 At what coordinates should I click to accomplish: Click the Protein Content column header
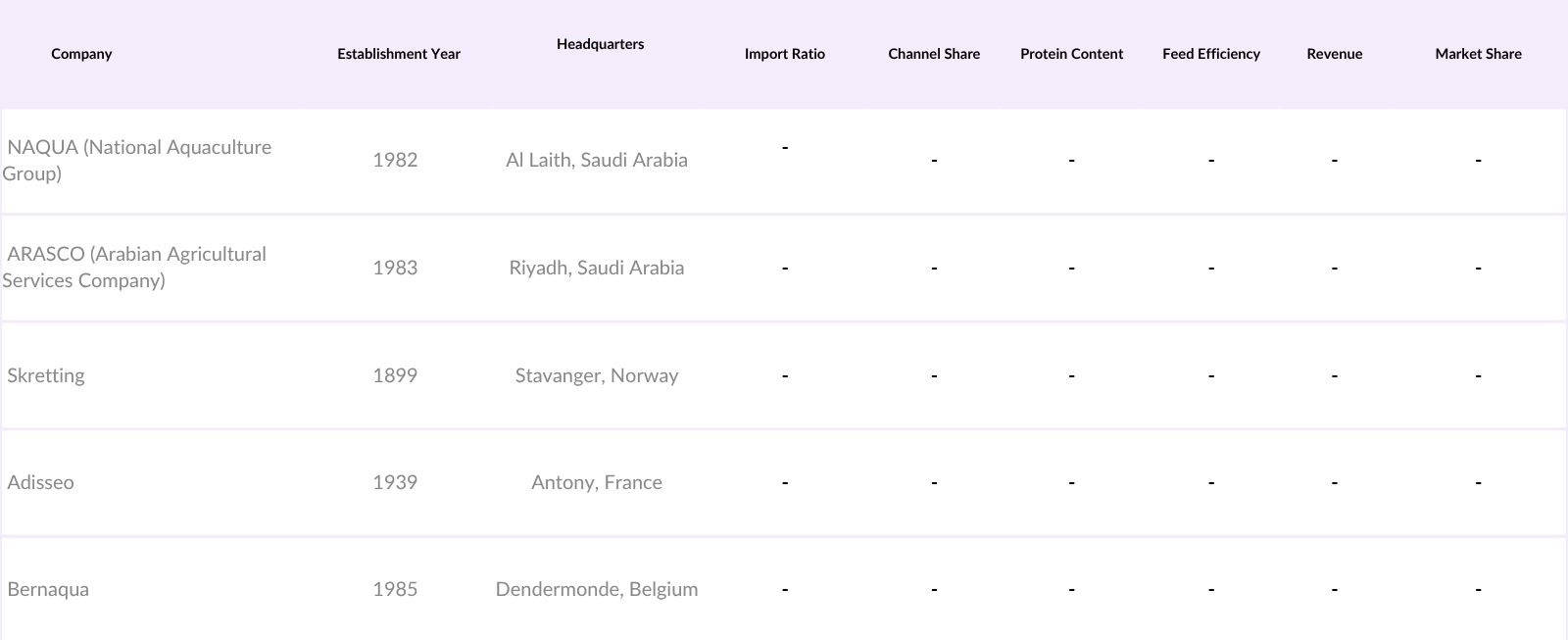(1071, 54)
